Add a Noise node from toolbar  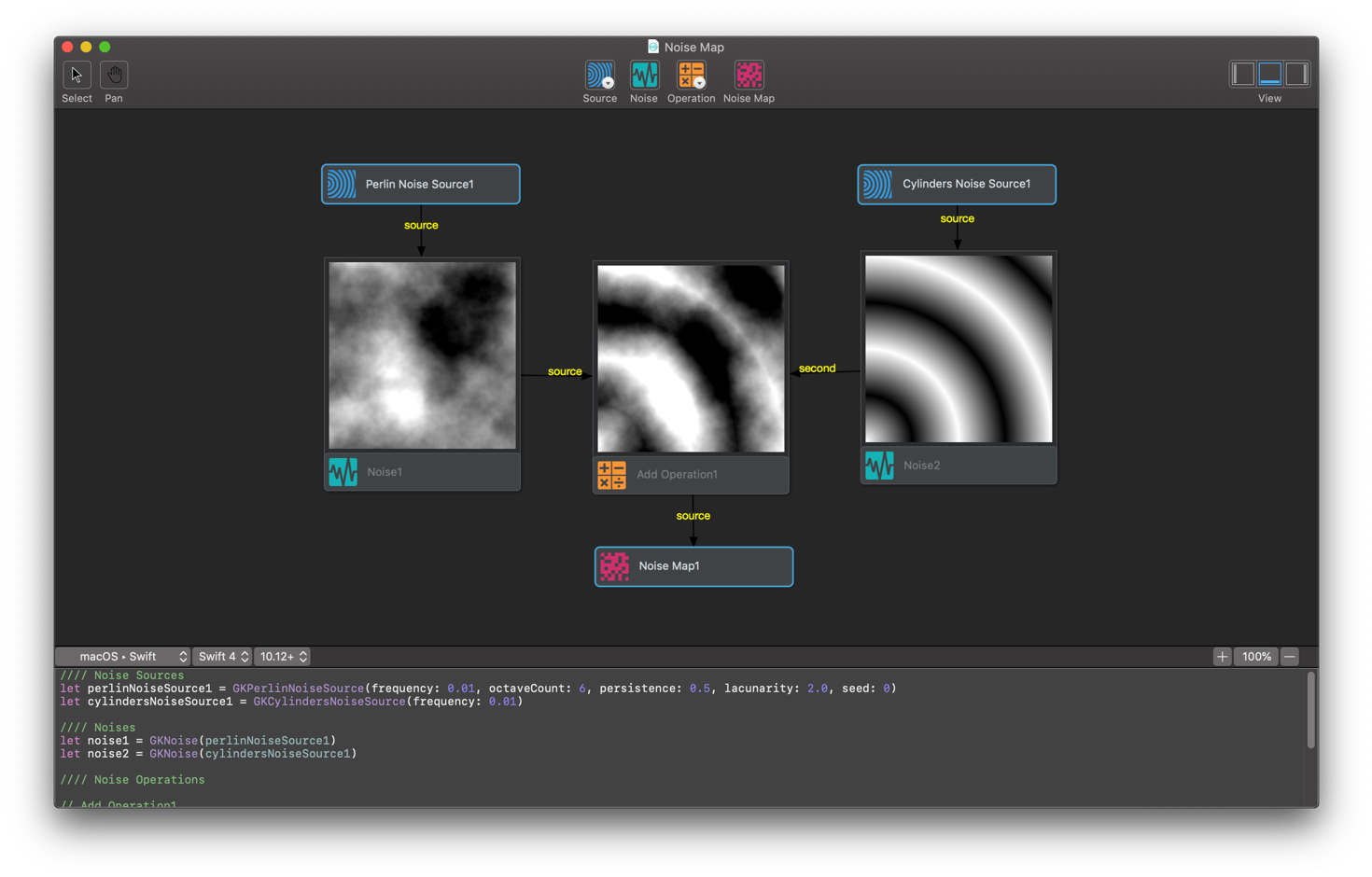coord(644,75)
